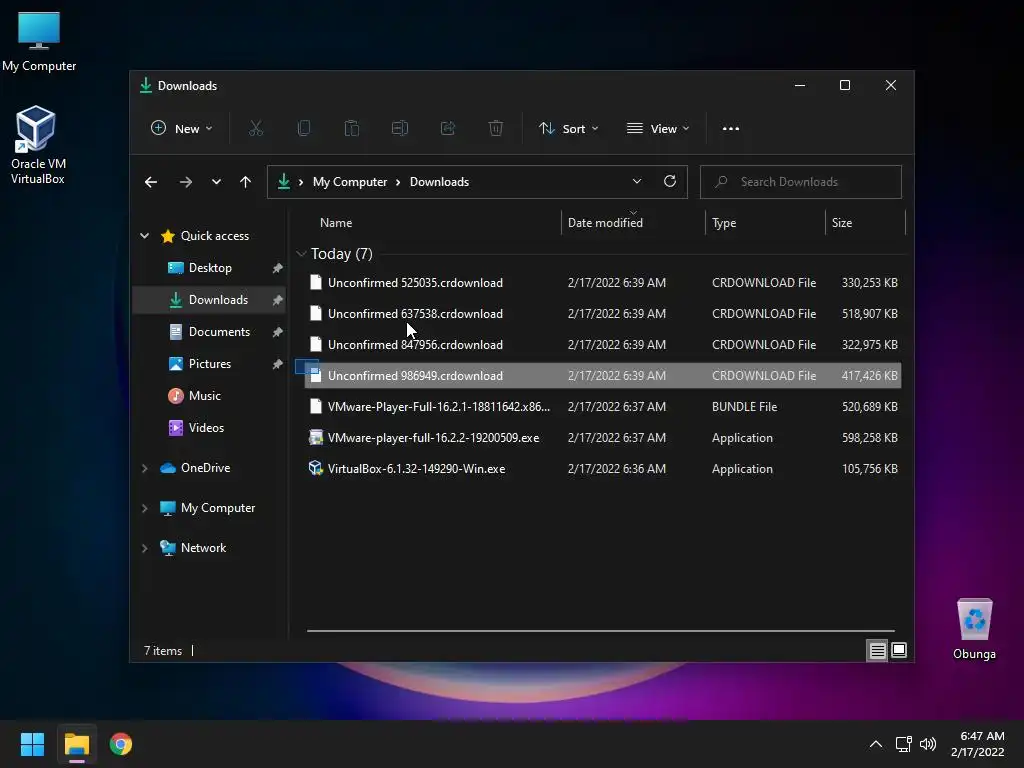The height and width of the screenshot is (768, 1024).
Task: Collapse the Quick access tree
Action: [144, 236]
